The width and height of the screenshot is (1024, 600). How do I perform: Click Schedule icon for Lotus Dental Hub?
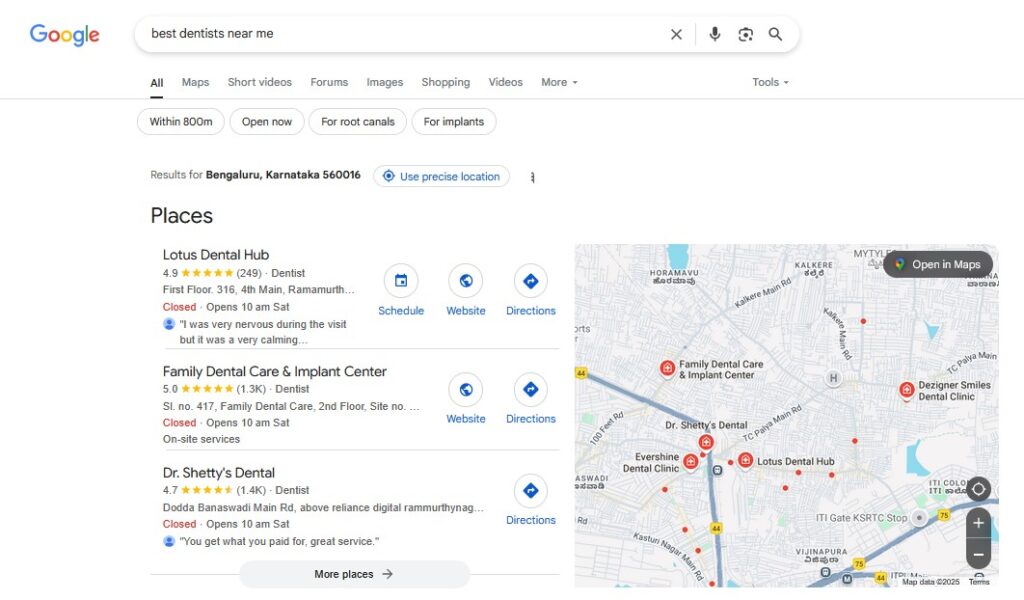tap(401, 281)
